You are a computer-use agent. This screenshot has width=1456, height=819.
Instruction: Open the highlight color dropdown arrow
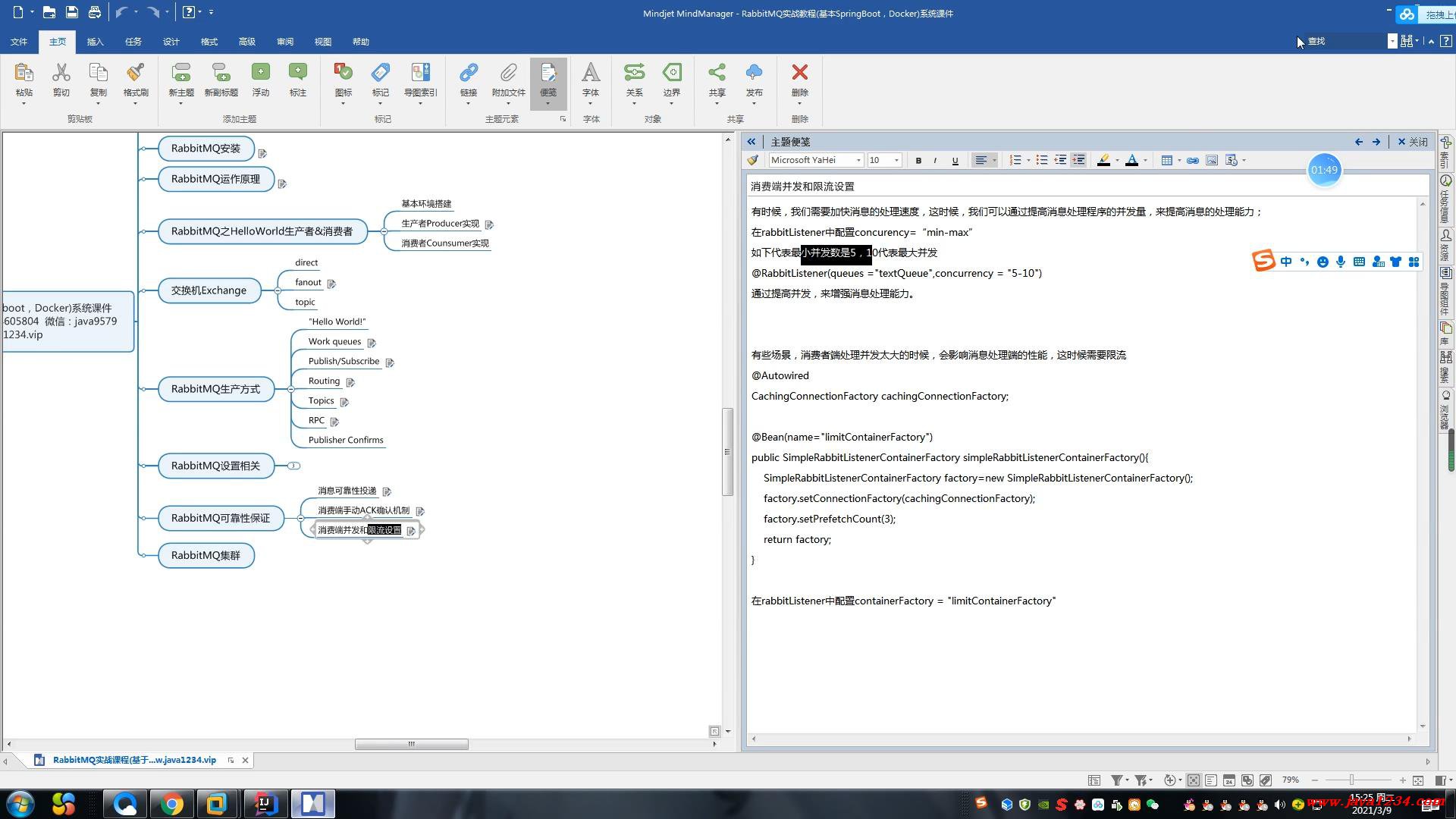coord(1117,160)
